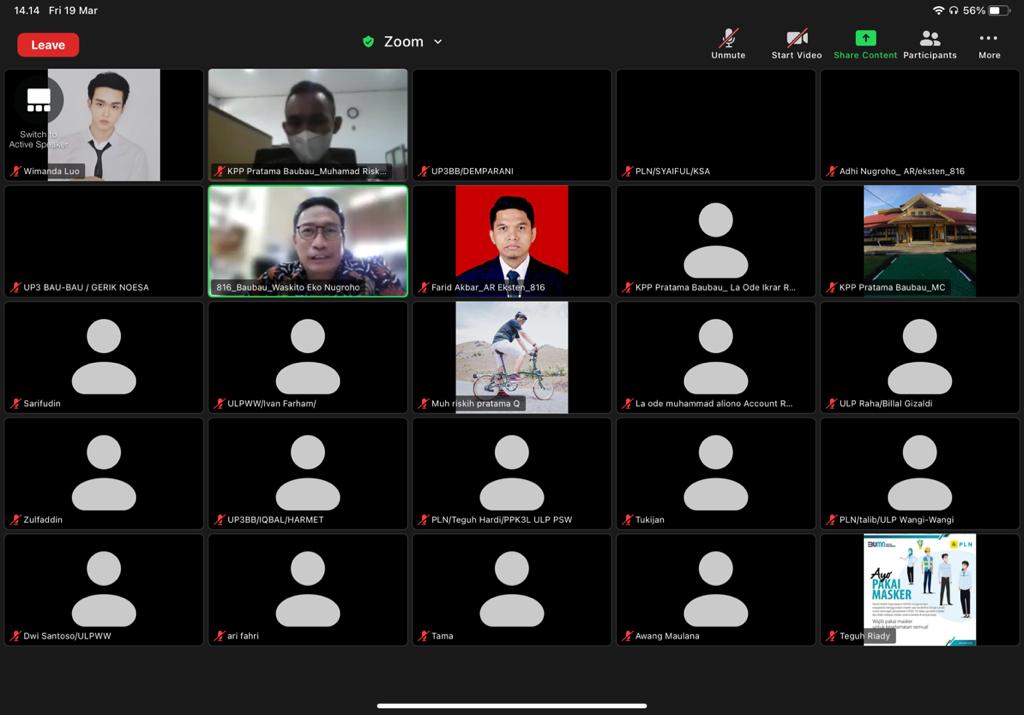This screenshot has width=1024, height=715.
Task: Click the green encryption shield icon
Action: [368, 42]
